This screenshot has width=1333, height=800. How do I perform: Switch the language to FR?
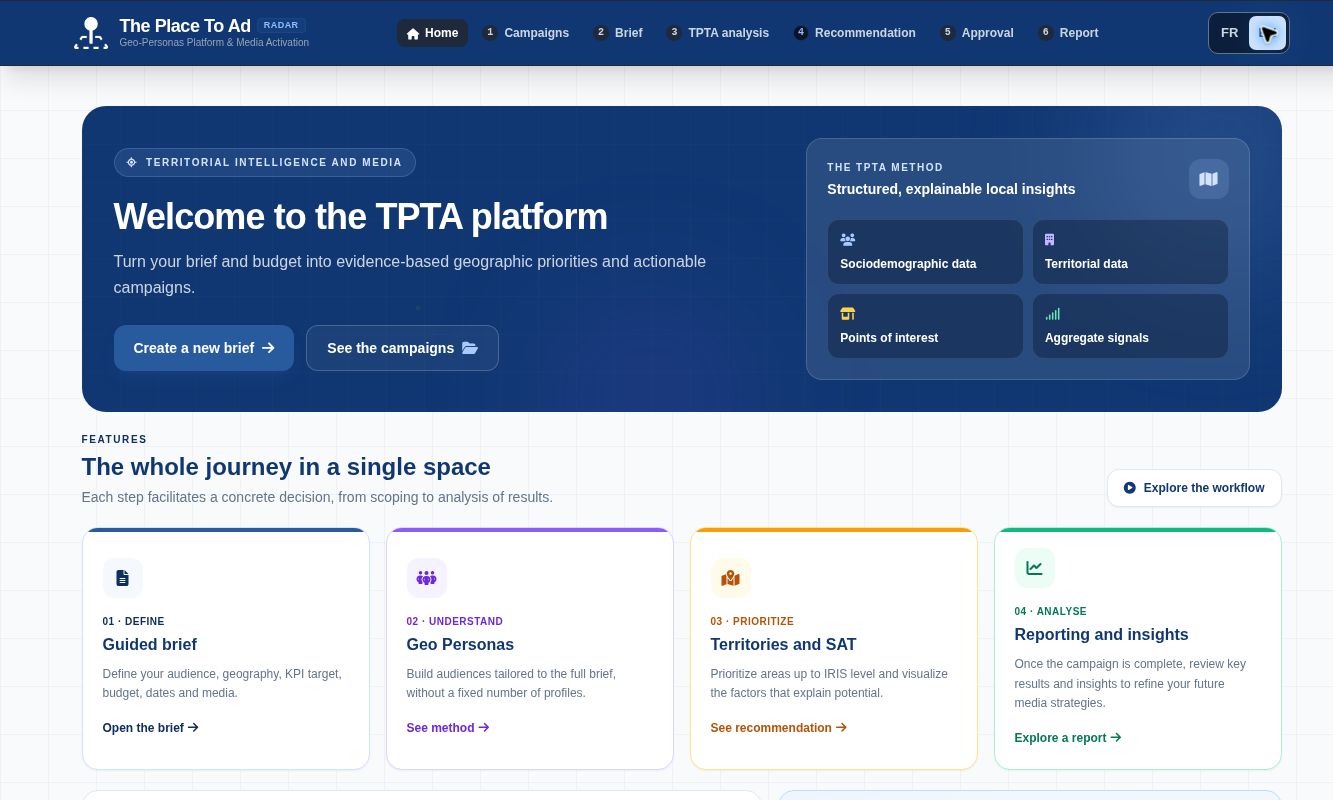tap(1229, 33)
